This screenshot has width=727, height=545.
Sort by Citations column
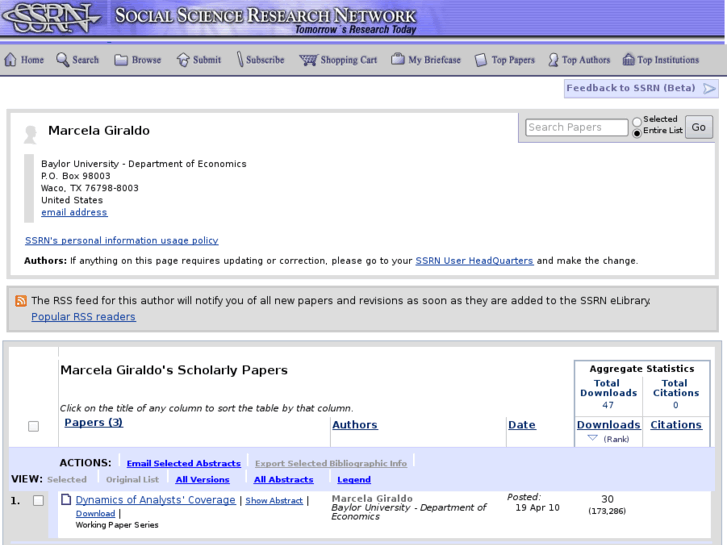tap(676, 424)
